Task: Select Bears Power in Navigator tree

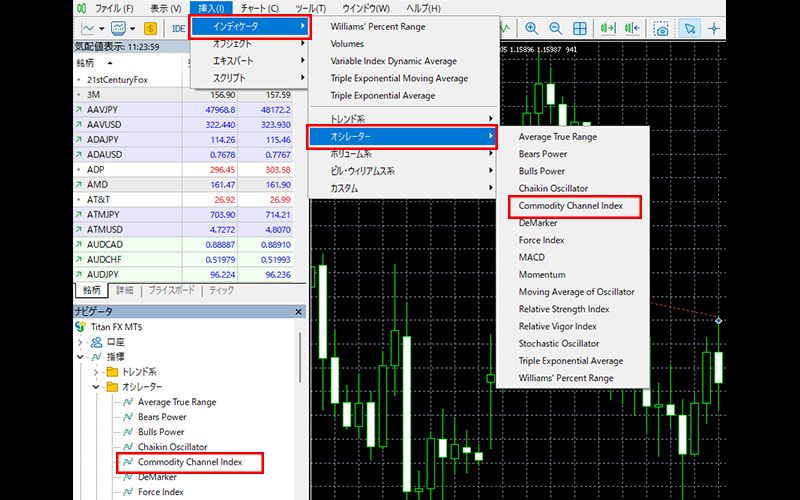Action: (162, 417)
